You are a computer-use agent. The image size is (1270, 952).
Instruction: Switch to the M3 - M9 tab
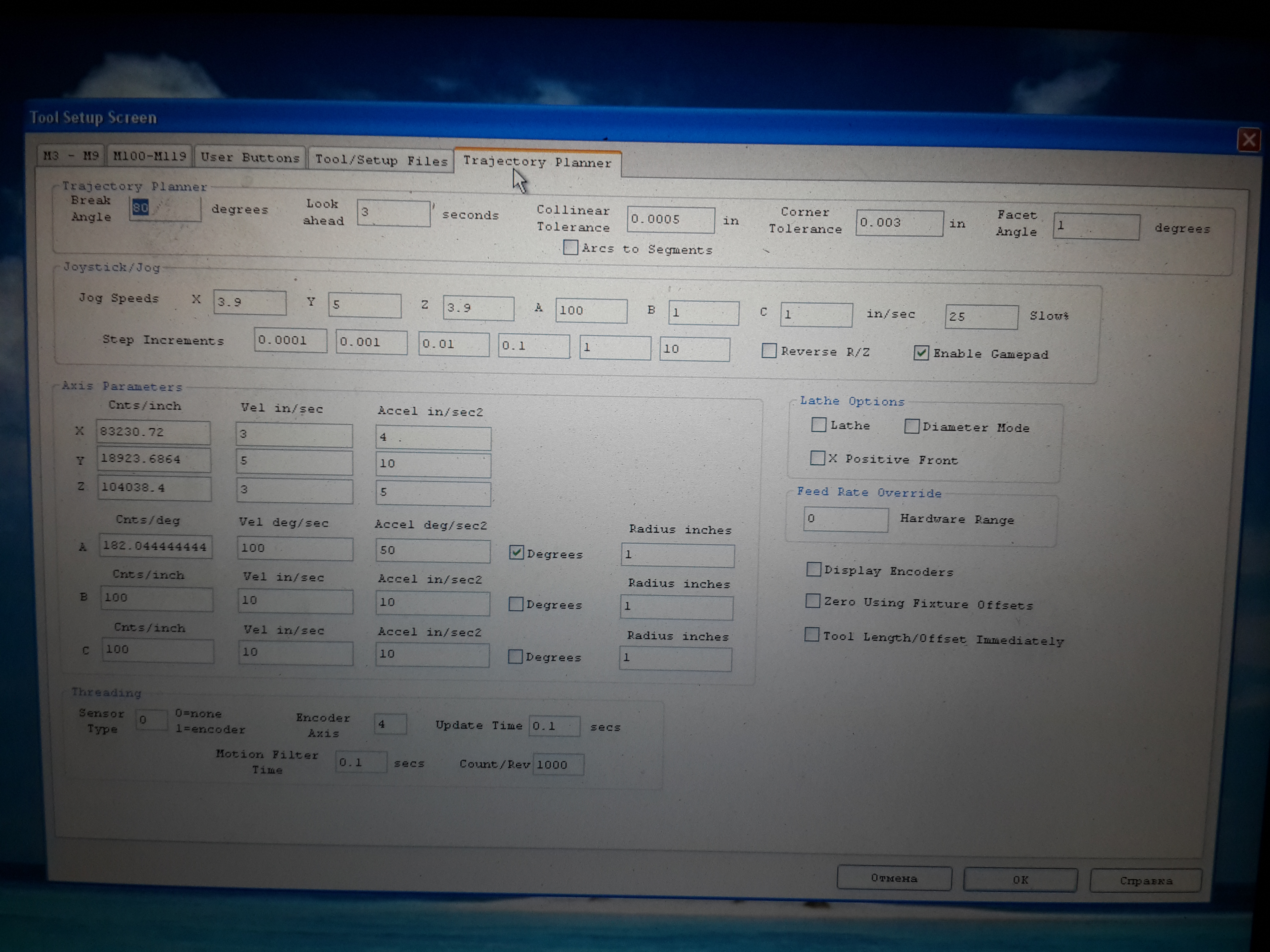[x=71, y=156]
